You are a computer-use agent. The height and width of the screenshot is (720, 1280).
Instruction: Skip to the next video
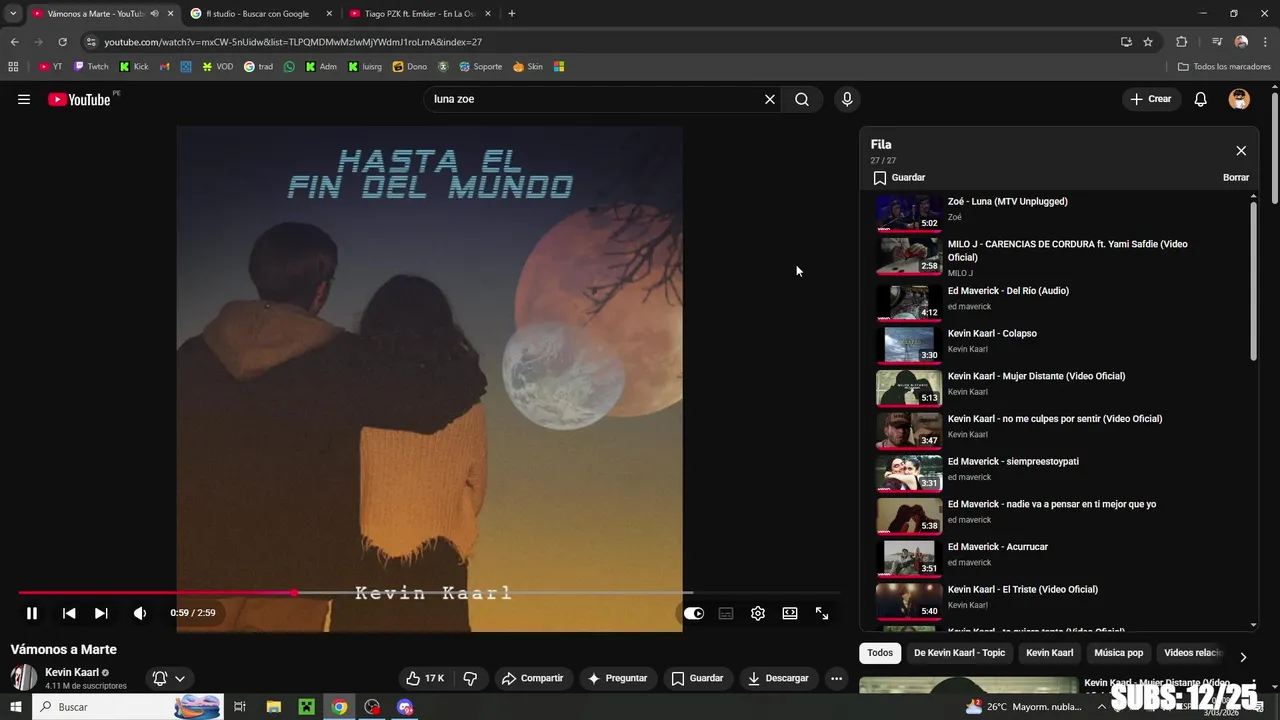click(x=101, y=613)
